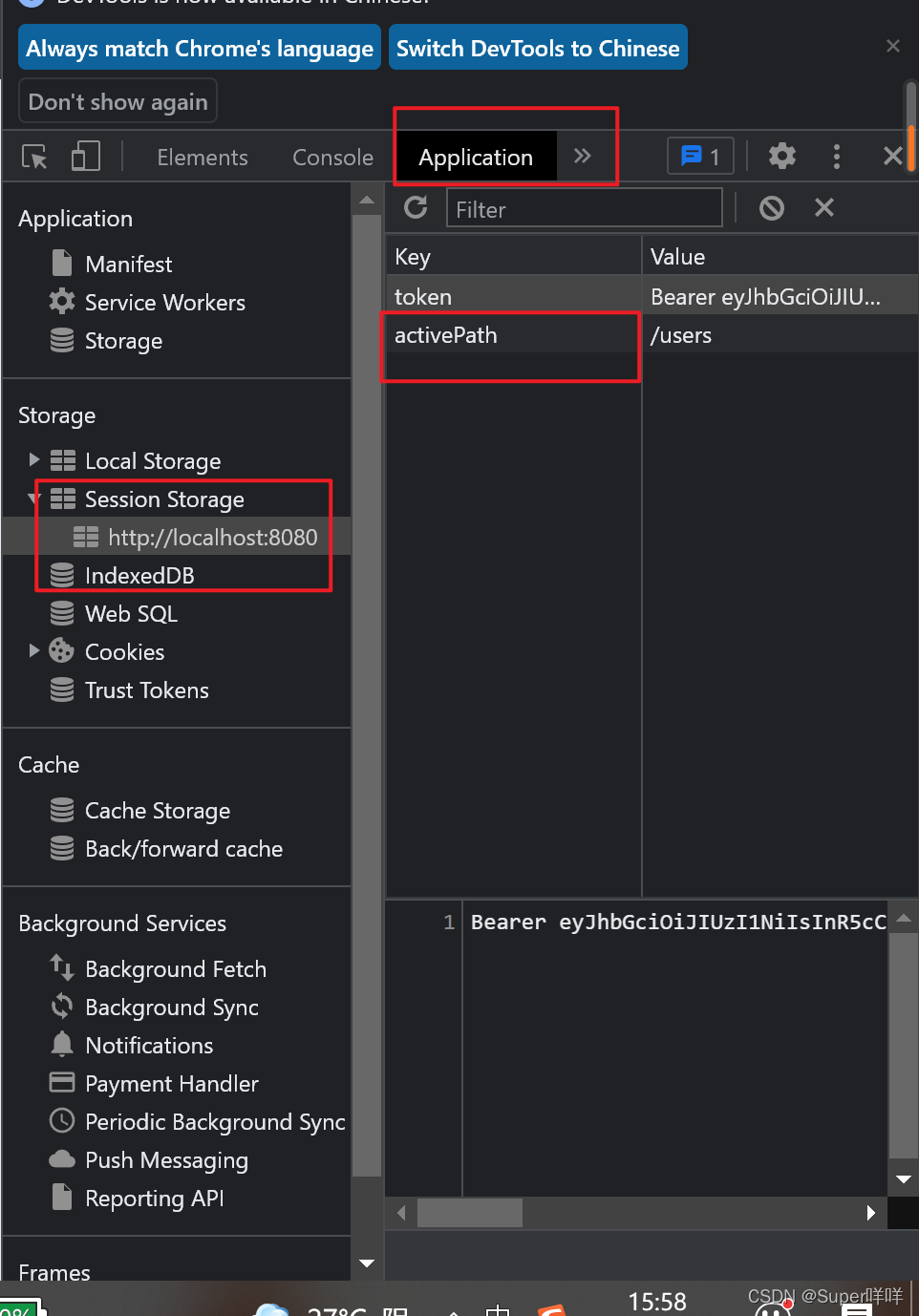Switch to the Console tab
The image size is (919, 1316).
[x=332, y=158]
